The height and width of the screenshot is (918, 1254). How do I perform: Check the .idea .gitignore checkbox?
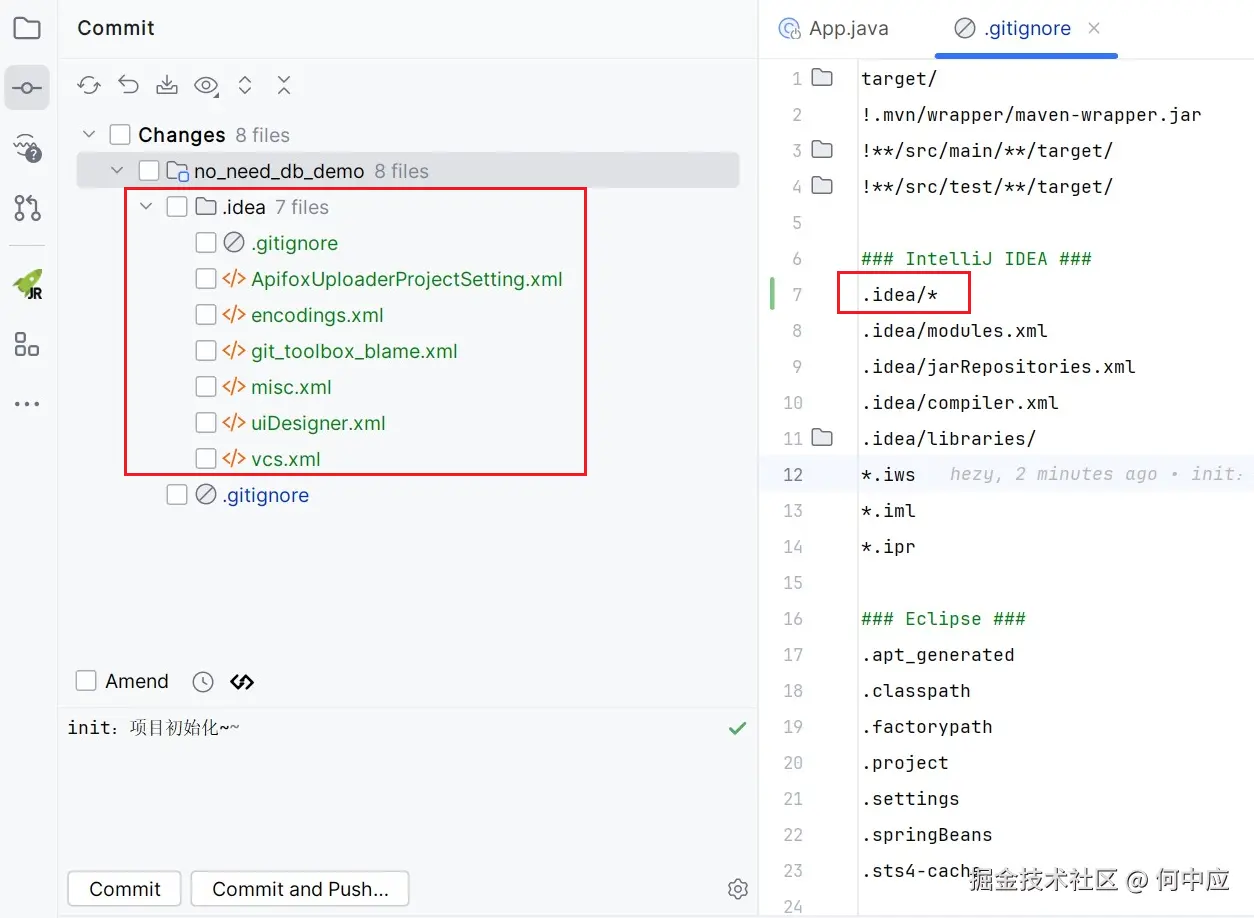pos(206,243)
